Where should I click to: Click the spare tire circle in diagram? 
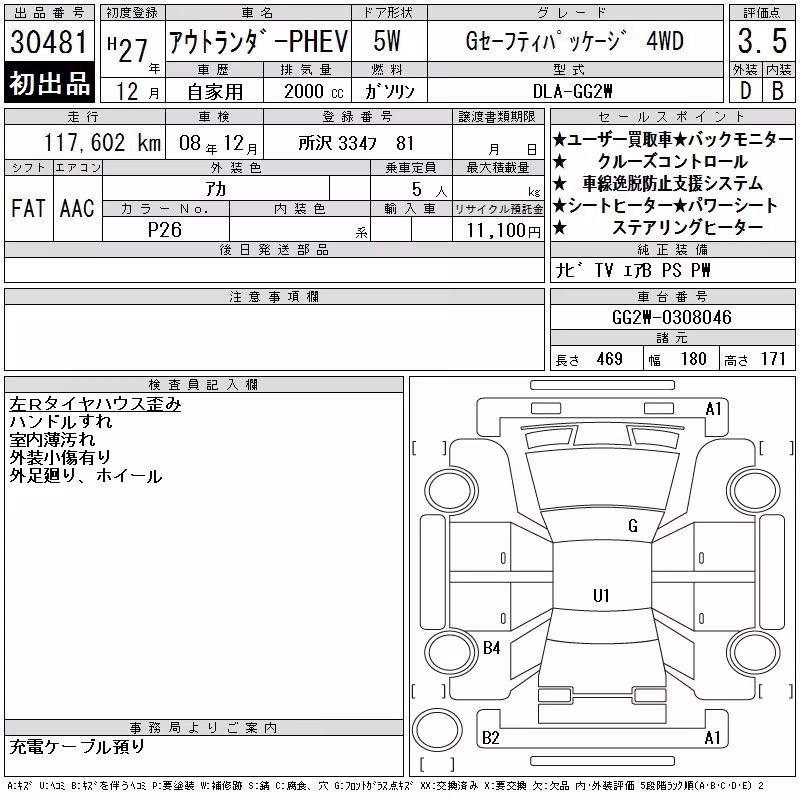click(437, 730)
